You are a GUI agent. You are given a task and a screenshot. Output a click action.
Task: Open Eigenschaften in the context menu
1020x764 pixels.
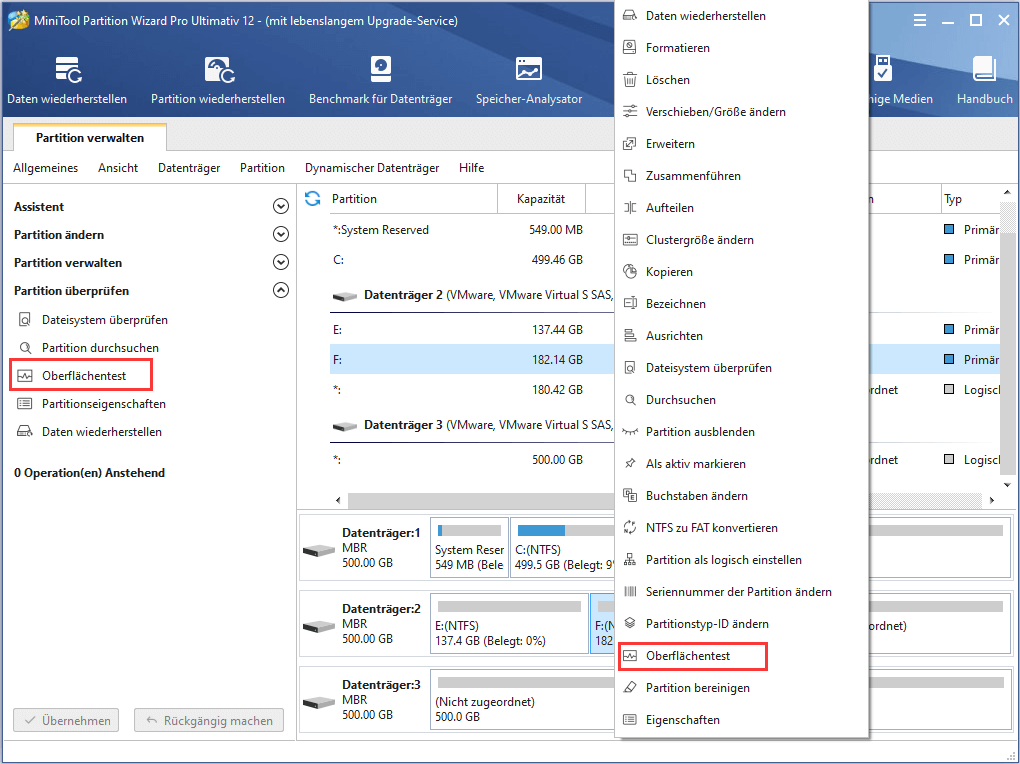point(682,719)
